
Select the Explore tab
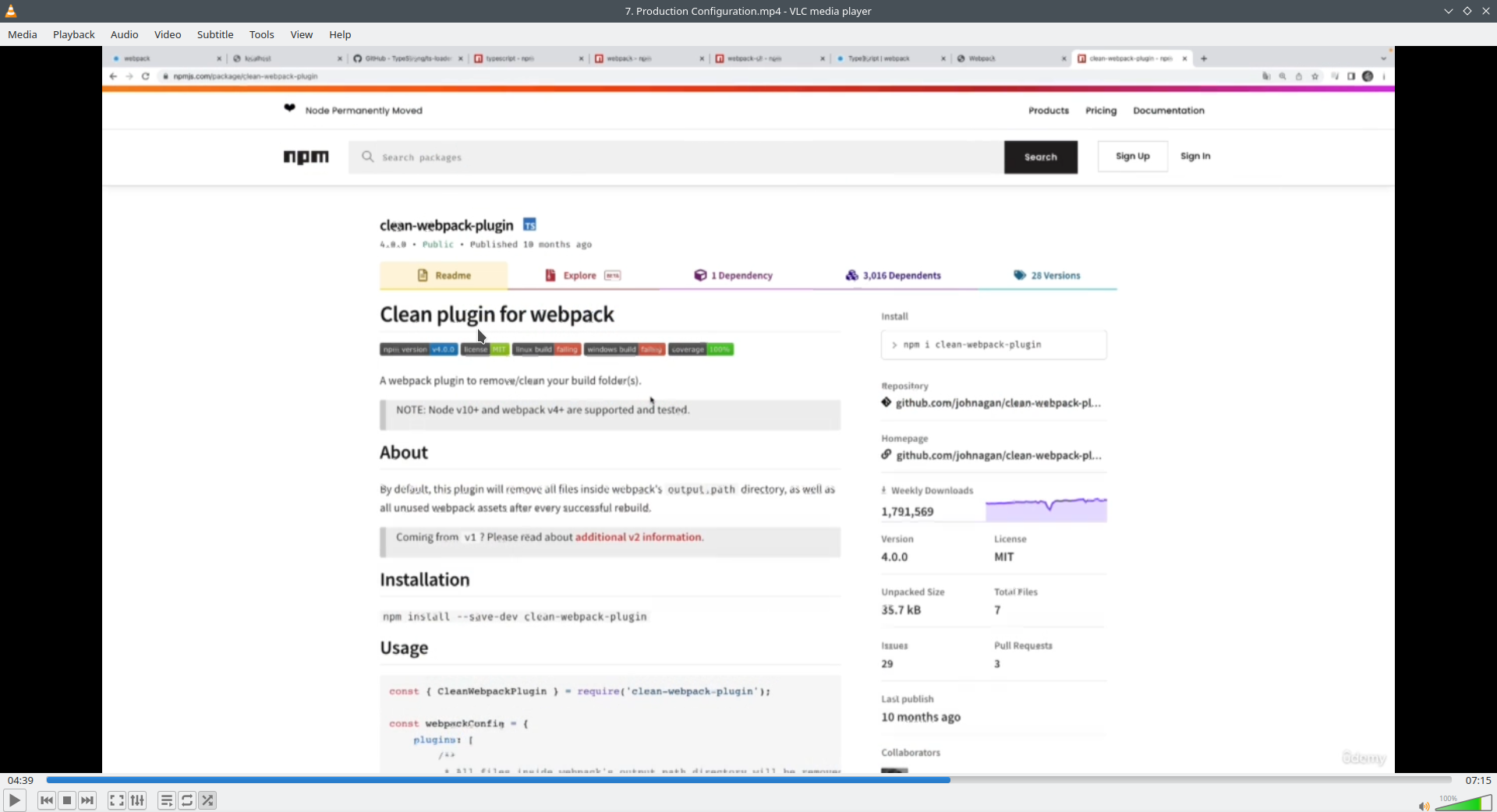pyautogui.click(x=582, y=275)
